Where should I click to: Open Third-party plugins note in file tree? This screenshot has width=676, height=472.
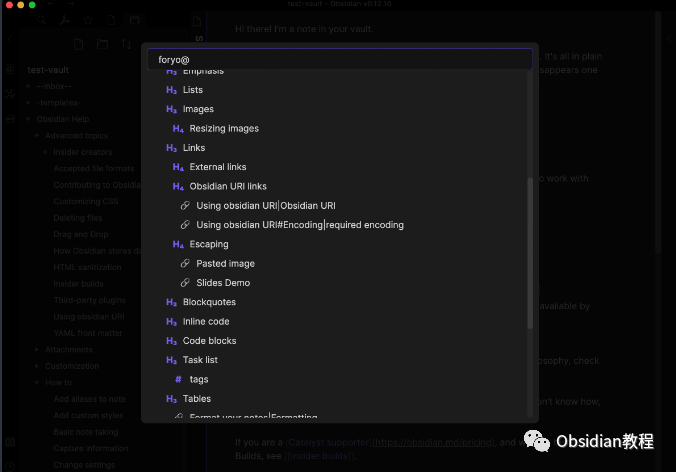point(90,300)
